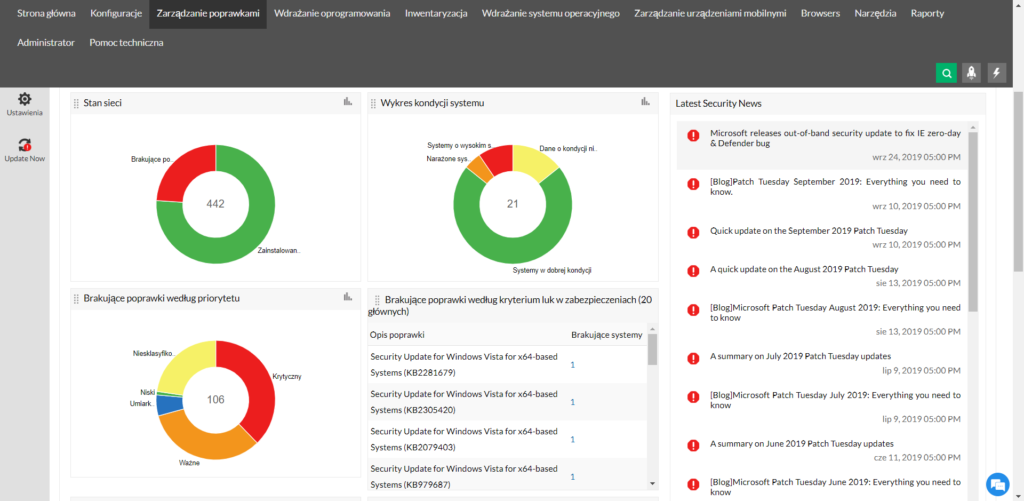Open the chat bubble support icon

996,483
